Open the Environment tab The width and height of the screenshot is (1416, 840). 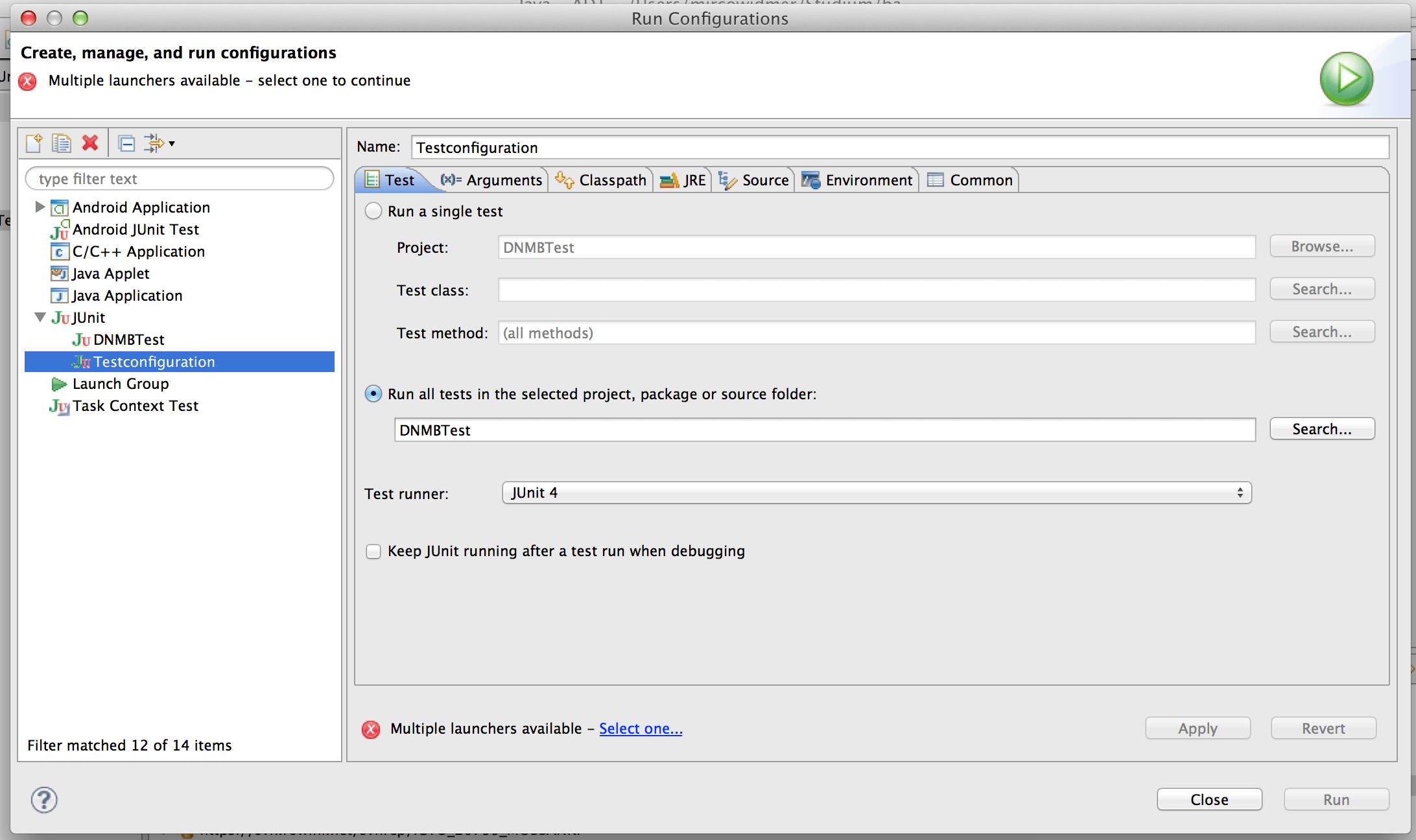(857, 180)
